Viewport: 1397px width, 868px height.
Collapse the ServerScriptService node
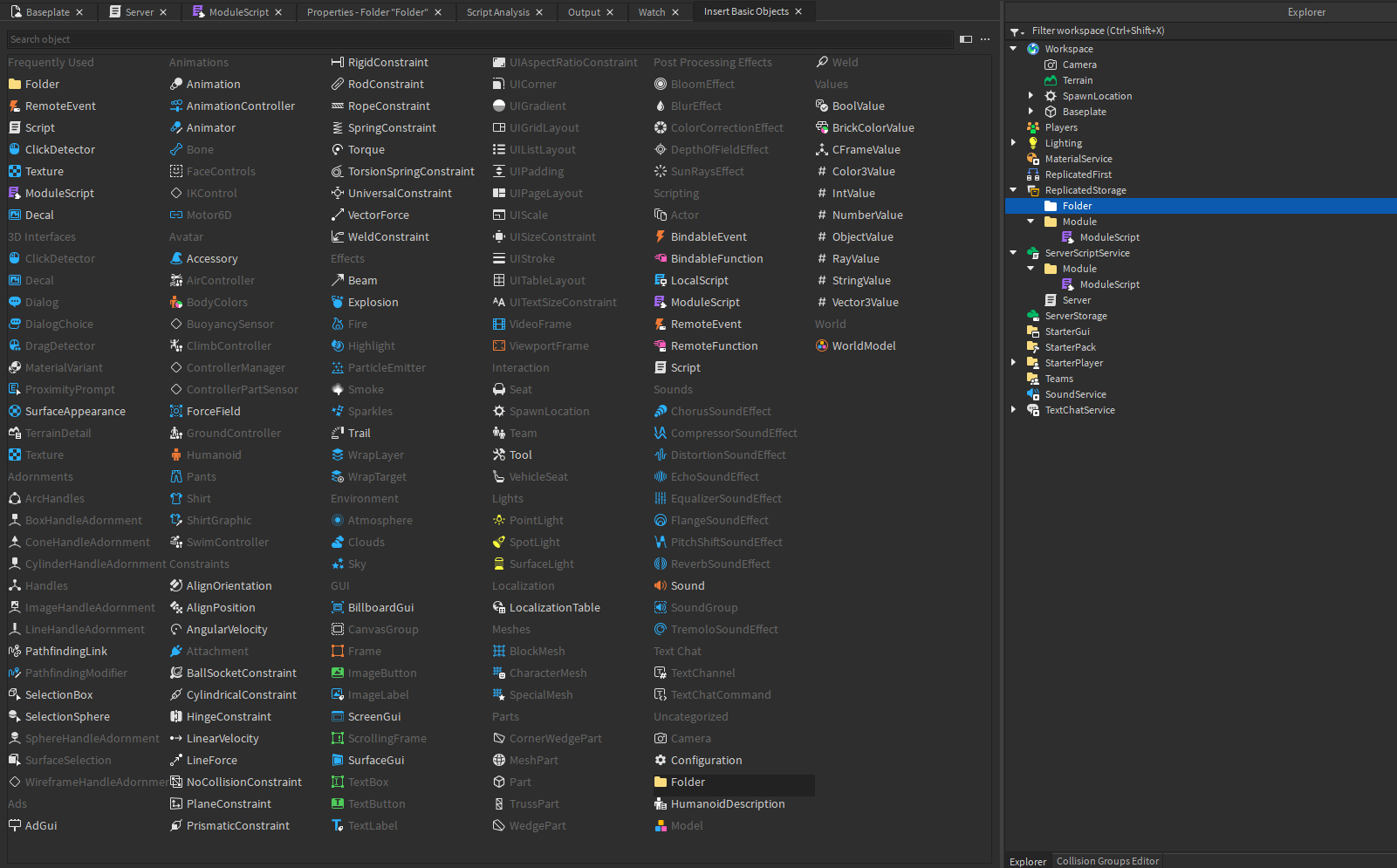pyautogui.click(x=1013, y=253)
